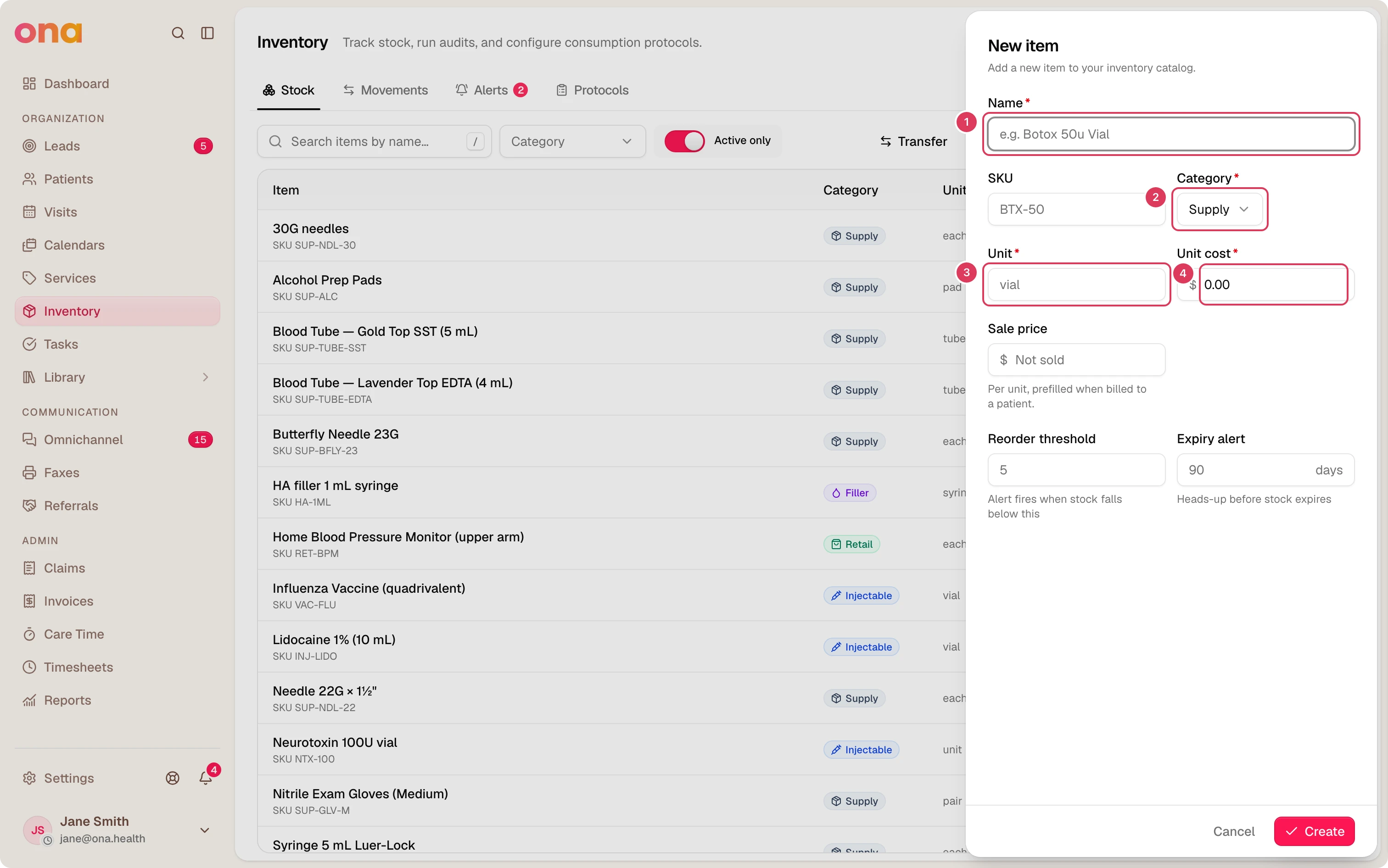Image resolution: width=1388 pixels, height=868 pixels.
Task: Click the Unit input field
Action: click(x=1076, y=285)
